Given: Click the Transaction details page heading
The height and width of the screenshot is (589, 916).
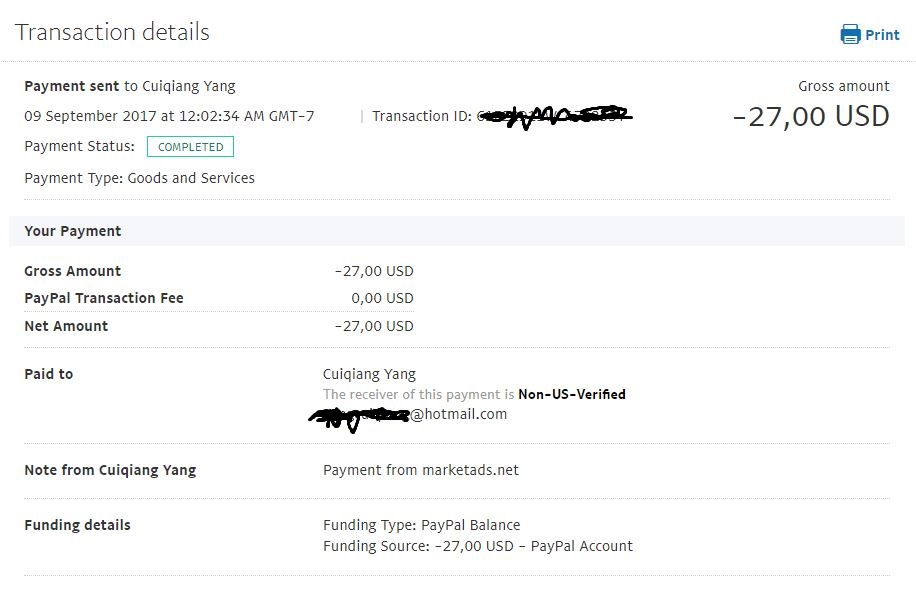Looking at the screenshot, I should (x=112, y=32).
